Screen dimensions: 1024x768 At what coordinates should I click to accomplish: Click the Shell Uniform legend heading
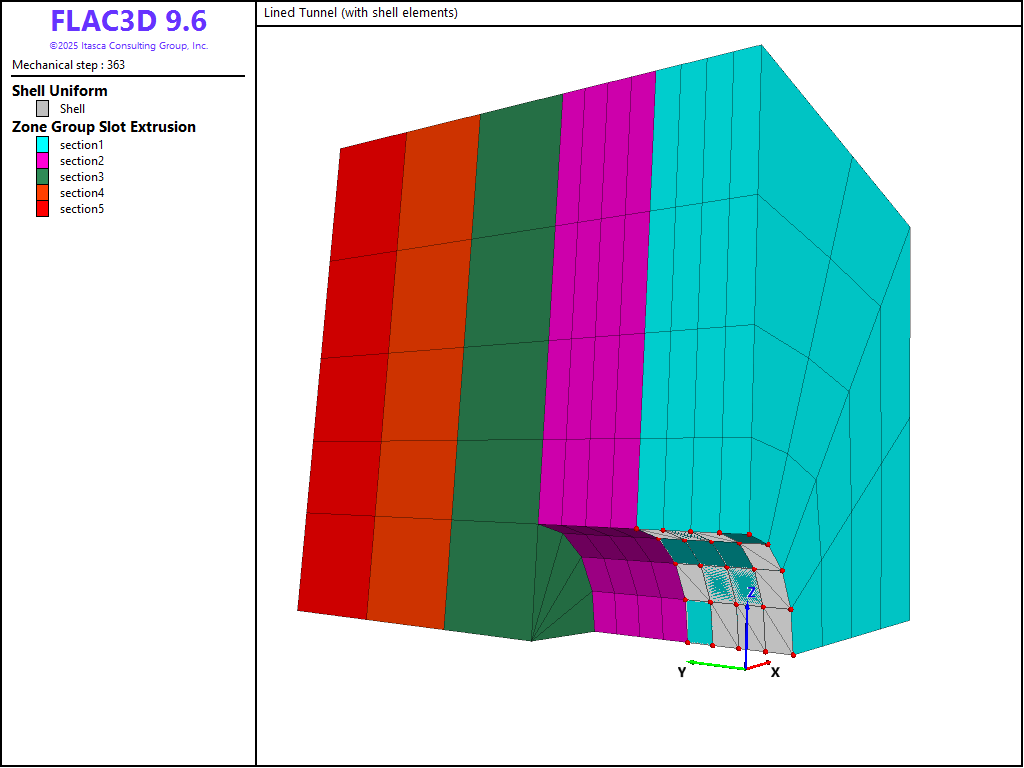tap(59, 91)
